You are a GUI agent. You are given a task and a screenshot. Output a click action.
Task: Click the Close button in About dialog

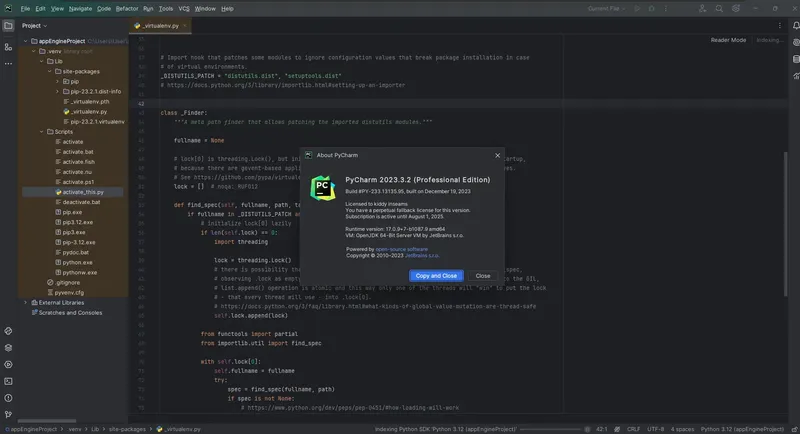[x=483, y=276]
